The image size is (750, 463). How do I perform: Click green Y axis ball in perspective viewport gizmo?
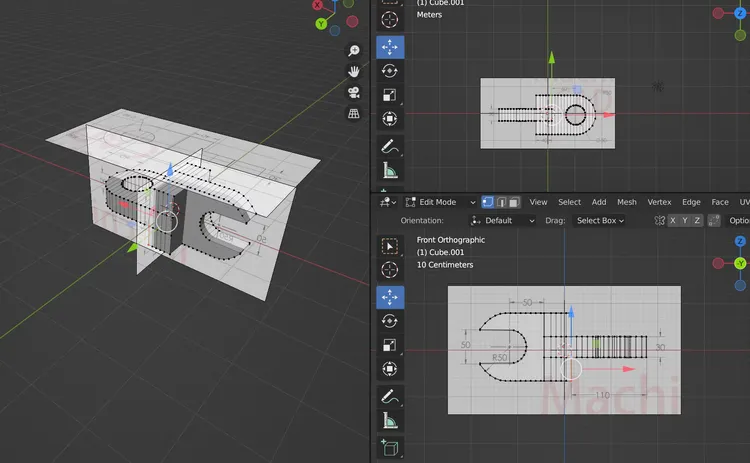(321, 23)
